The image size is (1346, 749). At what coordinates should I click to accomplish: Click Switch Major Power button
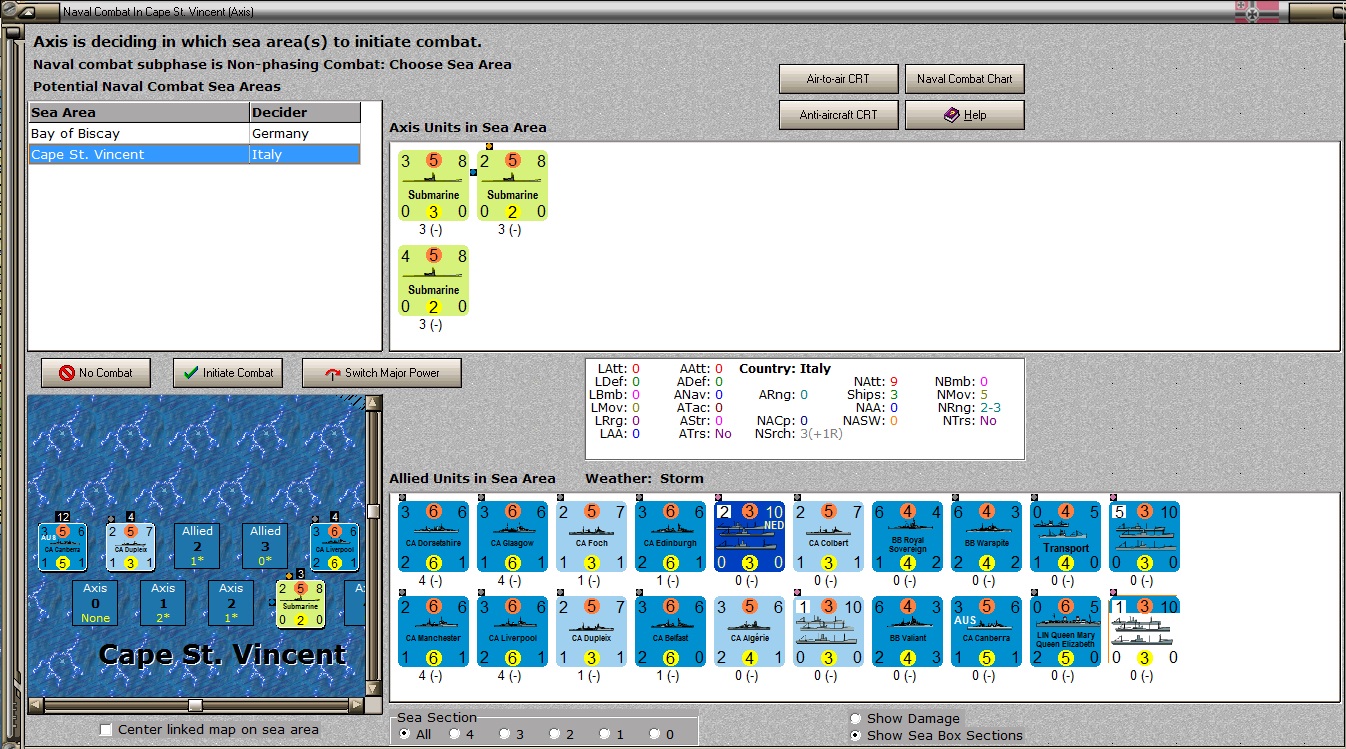coord(382,373)
